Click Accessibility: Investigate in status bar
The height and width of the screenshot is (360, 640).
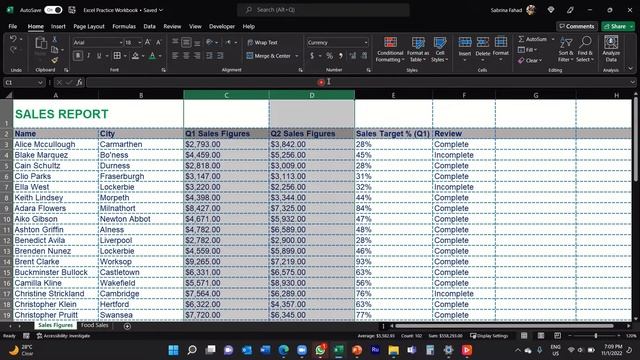(x=63, y=336)
